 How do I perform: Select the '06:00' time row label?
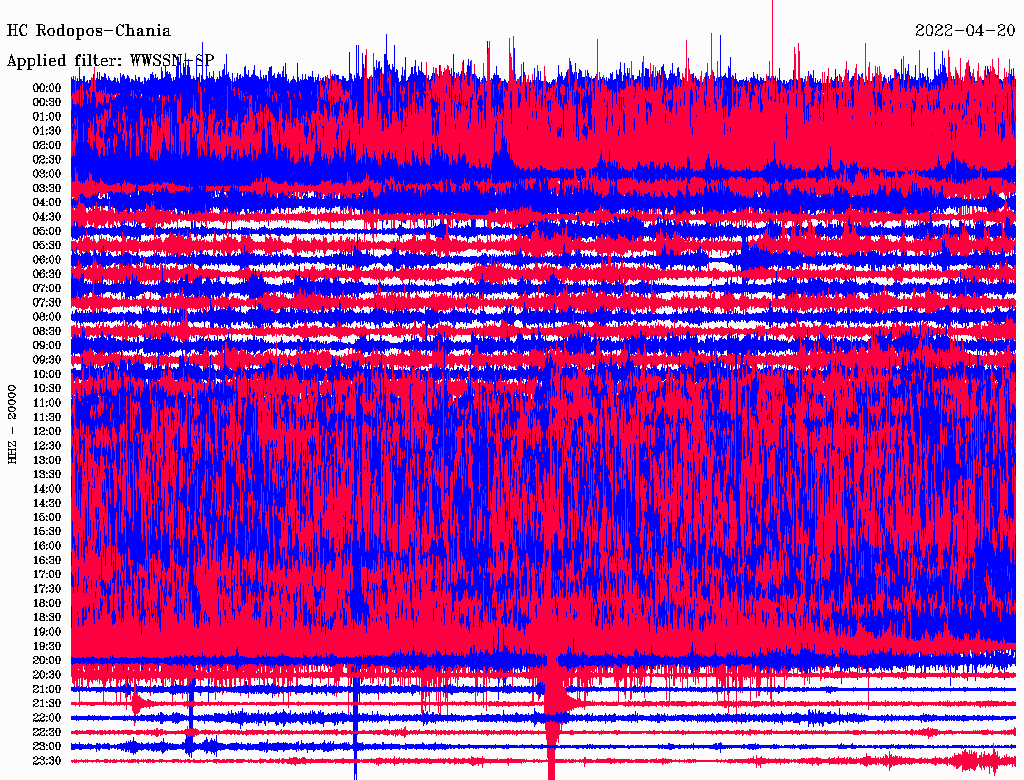[x=47, y=260]
